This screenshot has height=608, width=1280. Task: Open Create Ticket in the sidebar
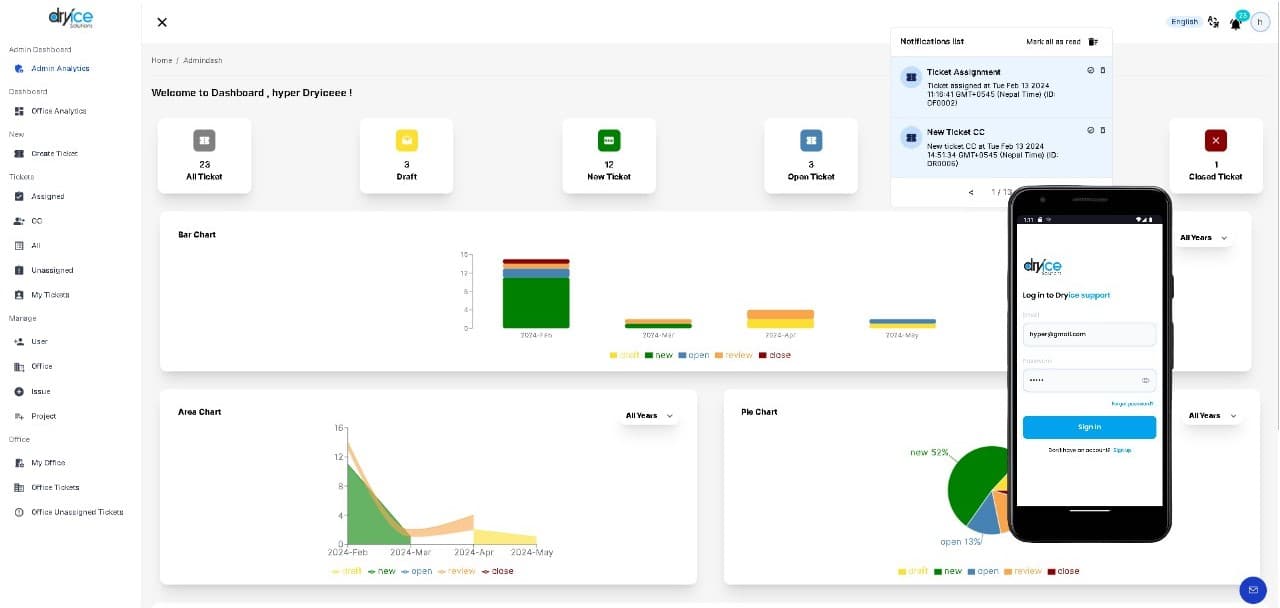[53, 154]
